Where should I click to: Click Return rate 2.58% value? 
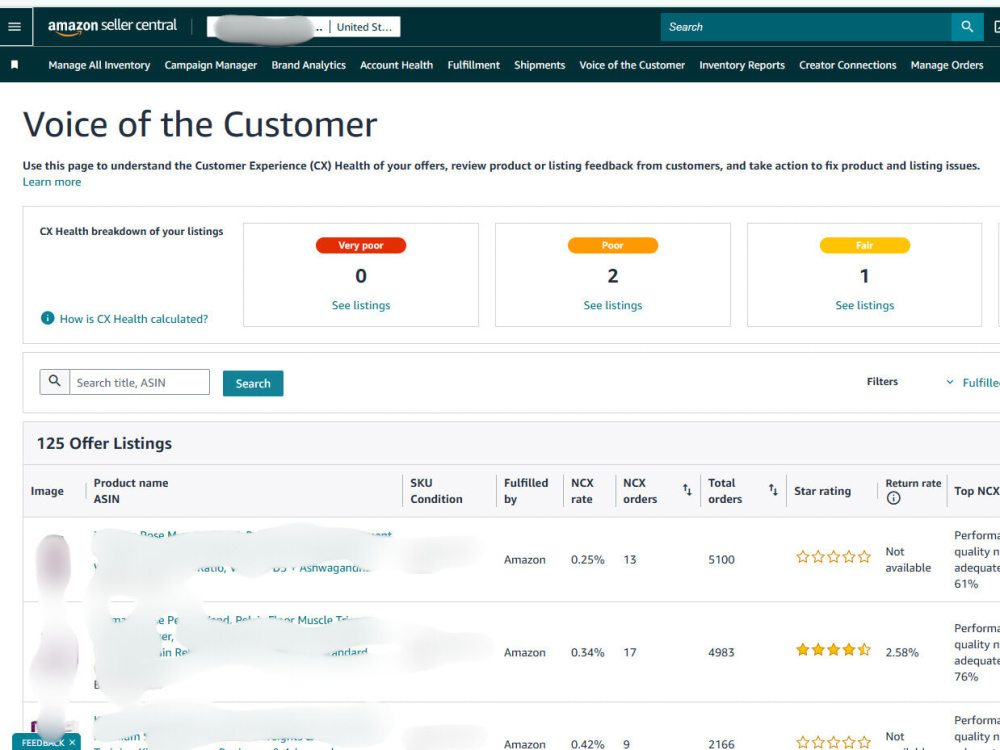click(x=902, y=652)
